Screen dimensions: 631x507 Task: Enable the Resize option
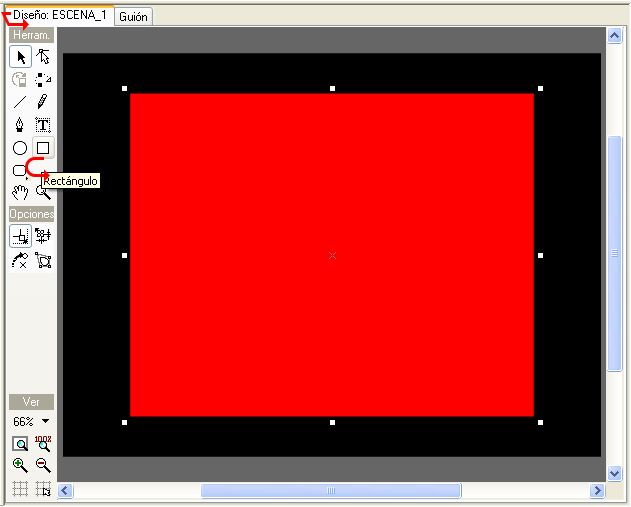click(43, 236)
